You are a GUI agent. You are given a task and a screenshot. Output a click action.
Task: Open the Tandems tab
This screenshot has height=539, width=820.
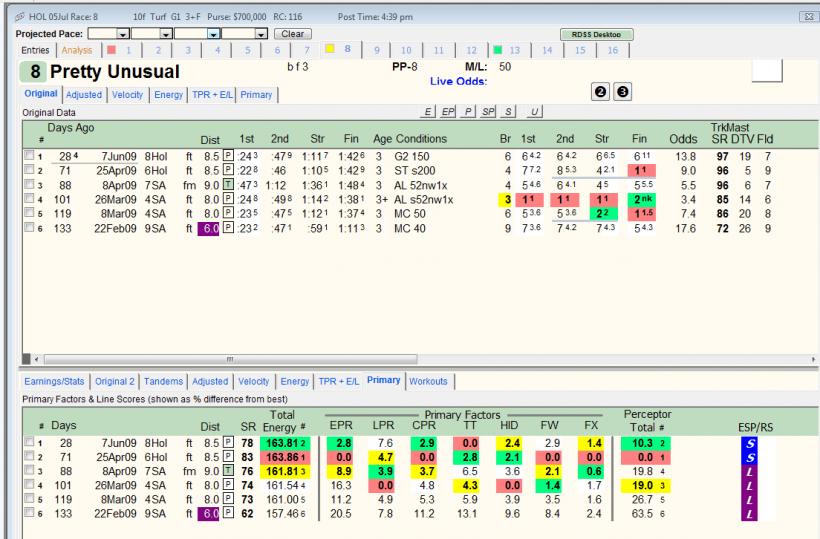(x=163, y=382)
